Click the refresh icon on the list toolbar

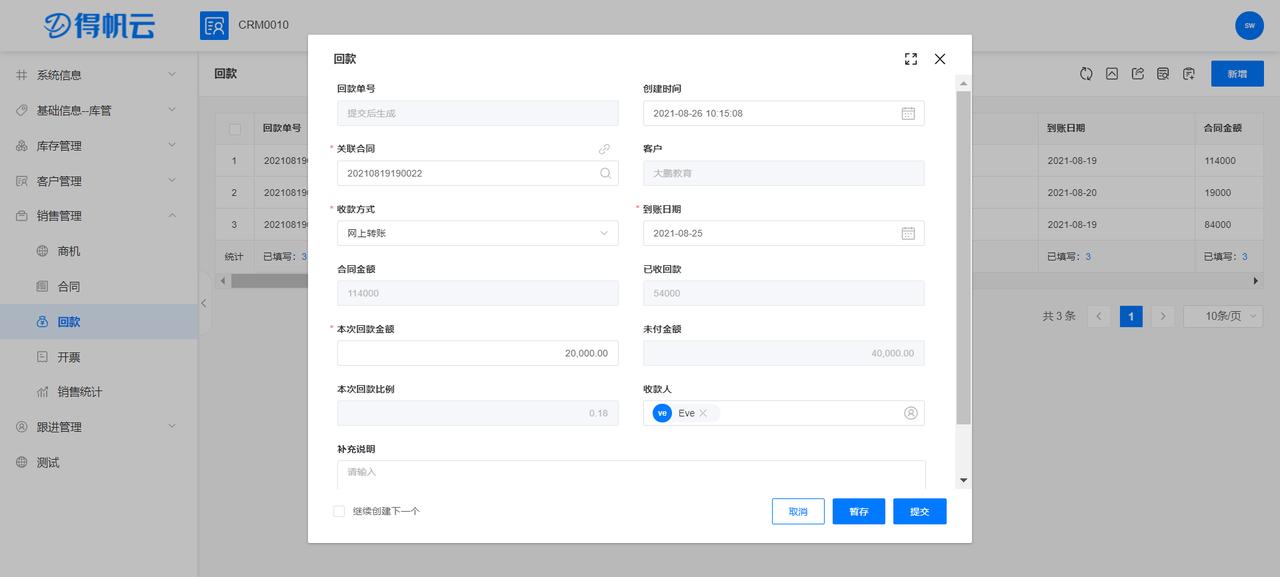click(1086, 73)
